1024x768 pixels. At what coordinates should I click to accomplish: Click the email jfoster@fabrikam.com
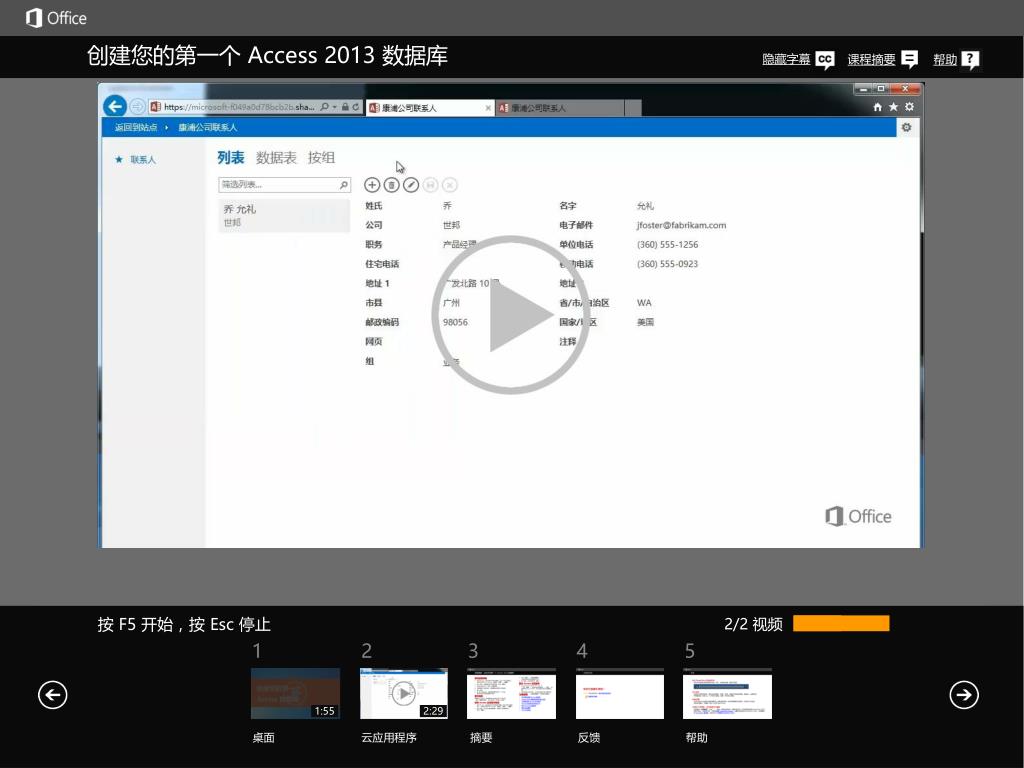pyautogui.click(x=681, y=225)
